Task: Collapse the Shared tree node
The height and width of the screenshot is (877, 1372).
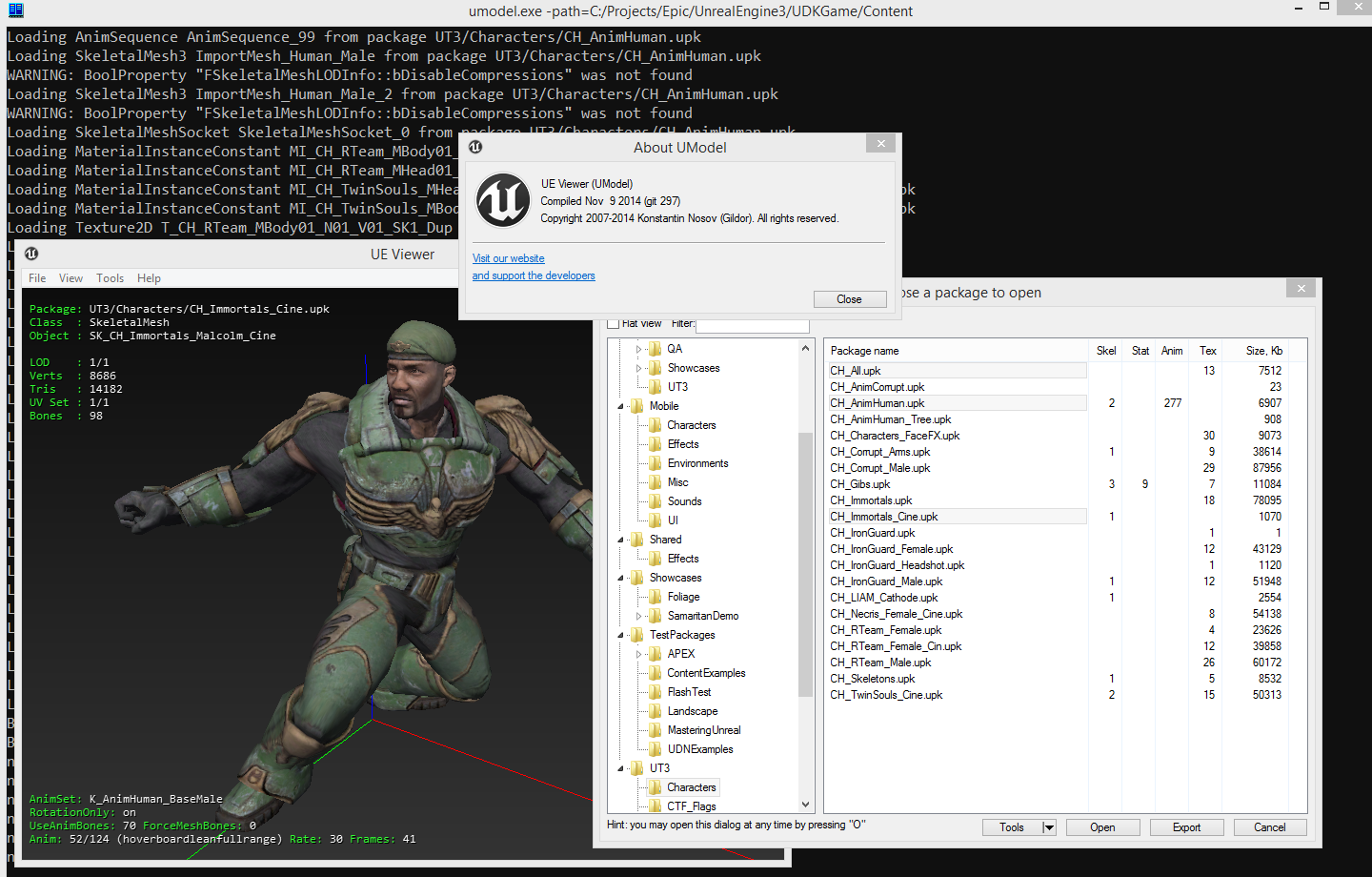Action: coord(621,540)
